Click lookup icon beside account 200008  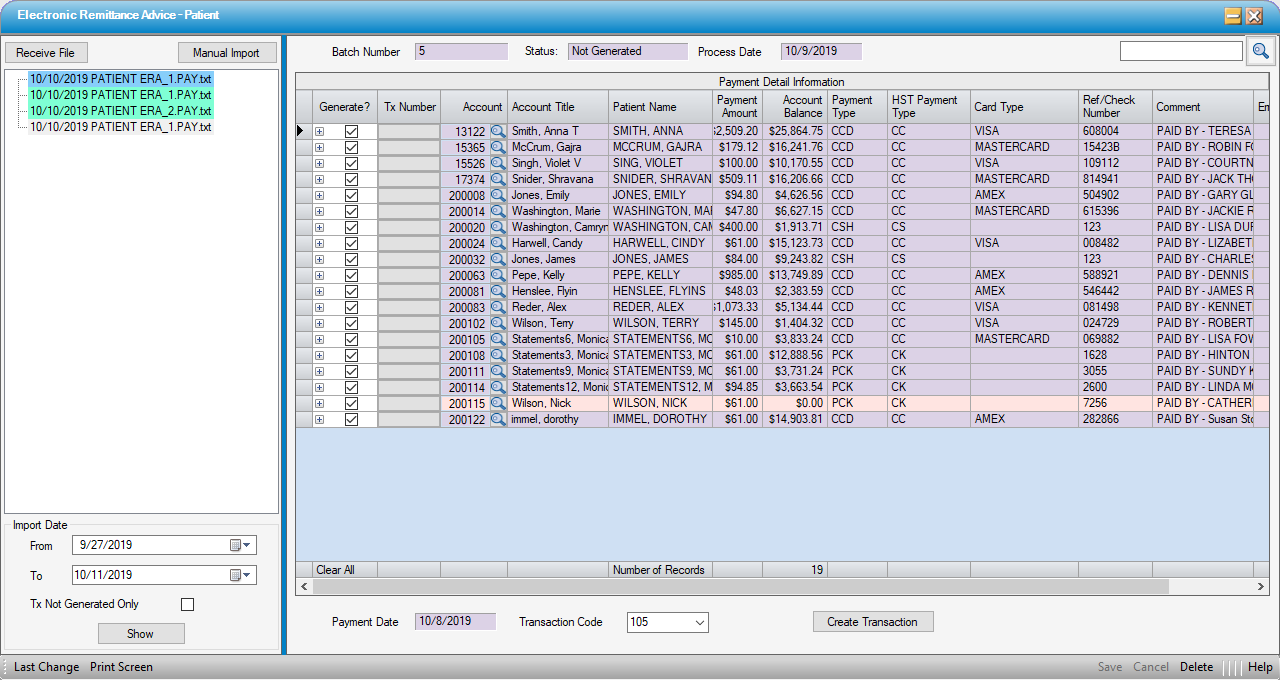point(497,195)
